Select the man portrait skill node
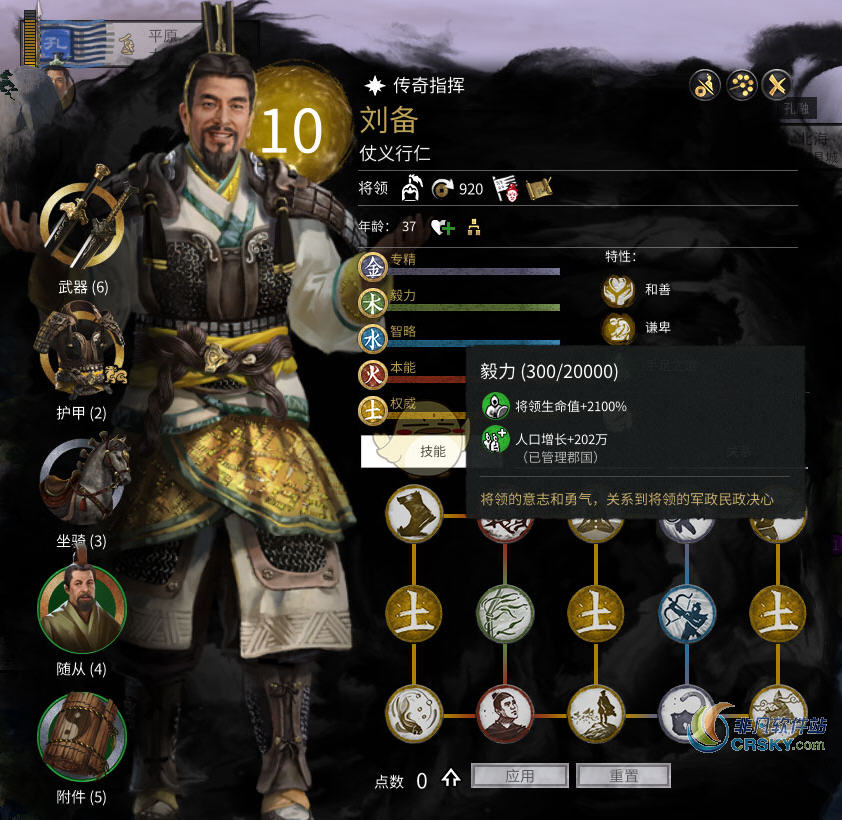This screenshot has height=820, width=842. click(x=505, y=714)
